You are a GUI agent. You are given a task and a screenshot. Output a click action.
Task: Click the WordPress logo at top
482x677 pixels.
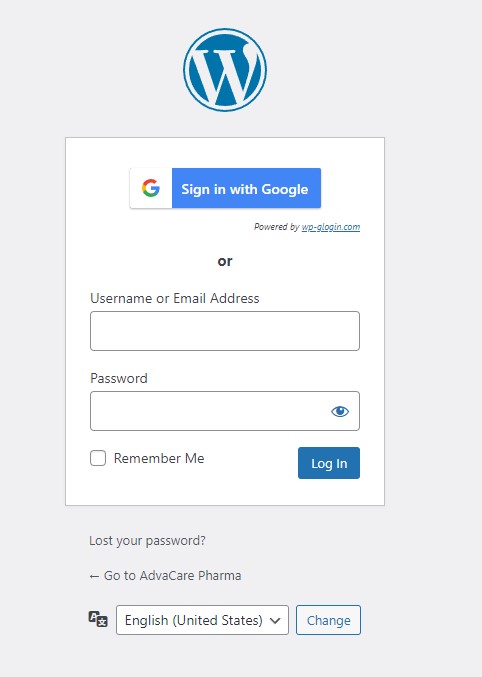[x=225, y=70]
